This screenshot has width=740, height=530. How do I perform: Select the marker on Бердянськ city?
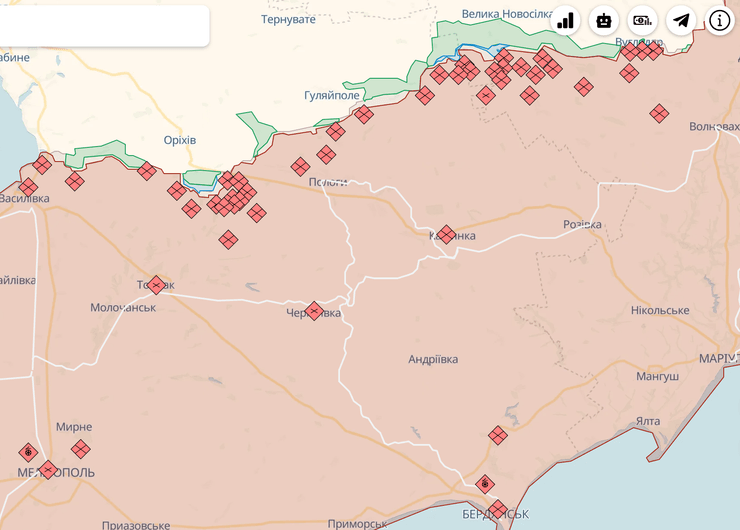tap(497, 510)
